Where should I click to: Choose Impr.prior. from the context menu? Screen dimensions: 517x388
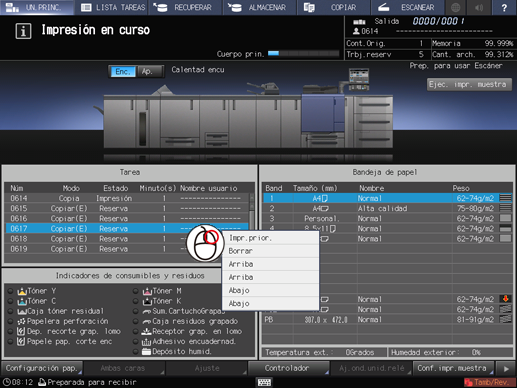[x=270, y=238]
